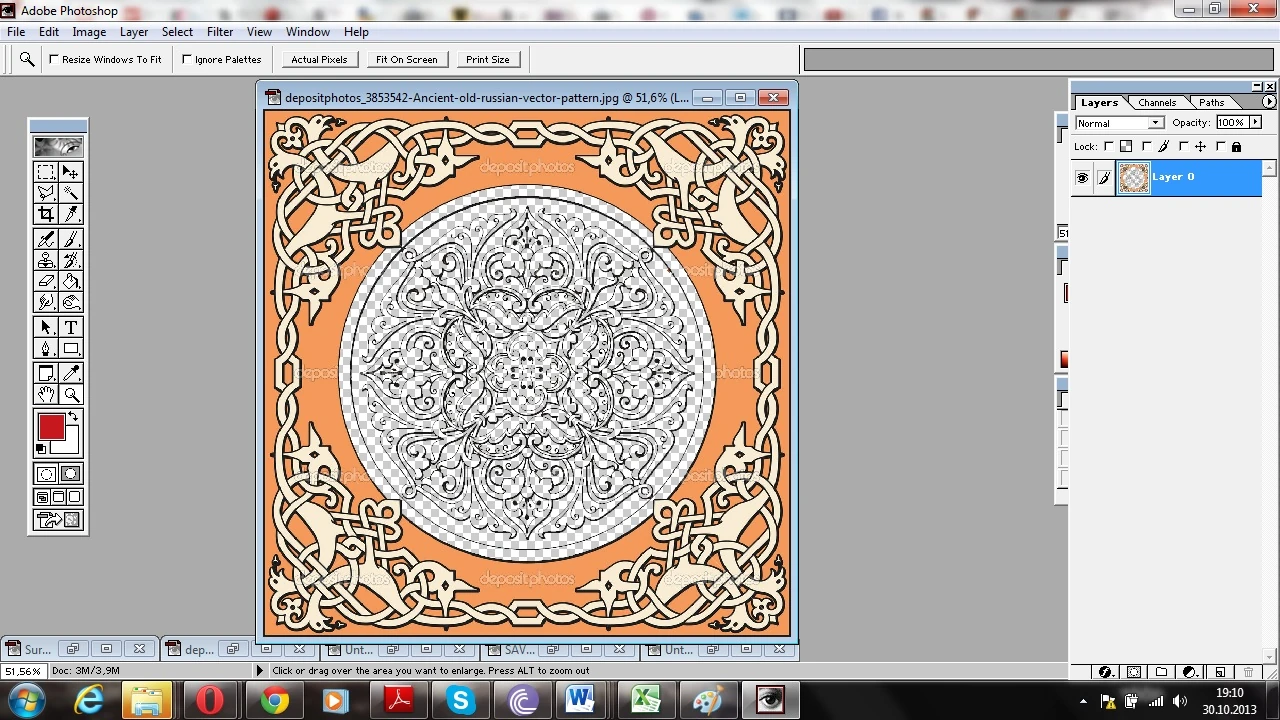Image resolution: width=1280 pixels, height=720 pixels.
Task: Choose the Clone Stamp tool
Action: (46, 260)
